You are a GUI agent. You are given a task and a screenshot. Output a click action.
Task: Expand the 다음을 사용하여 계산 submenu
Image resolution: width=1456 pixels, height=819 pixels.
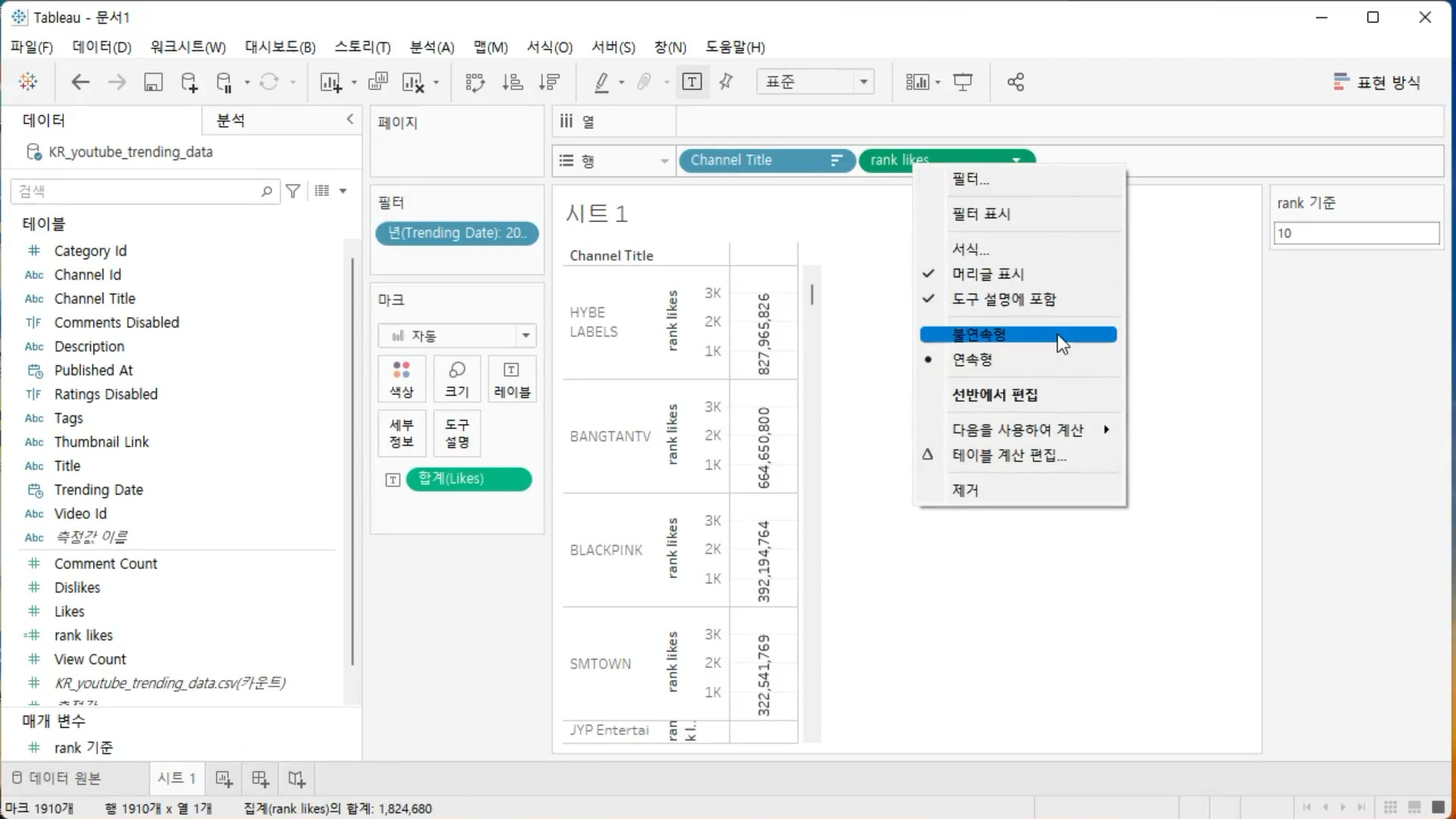coord(1018,430)
